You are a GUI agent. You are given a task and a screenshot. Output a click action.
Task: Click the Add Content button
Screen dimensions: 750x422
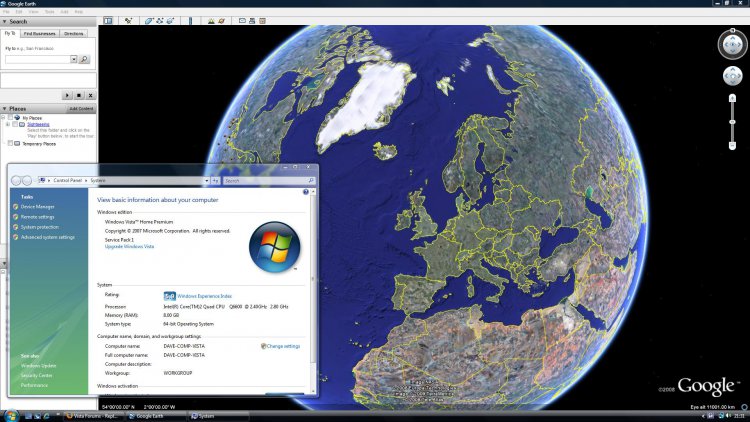[x=81, y=109]
